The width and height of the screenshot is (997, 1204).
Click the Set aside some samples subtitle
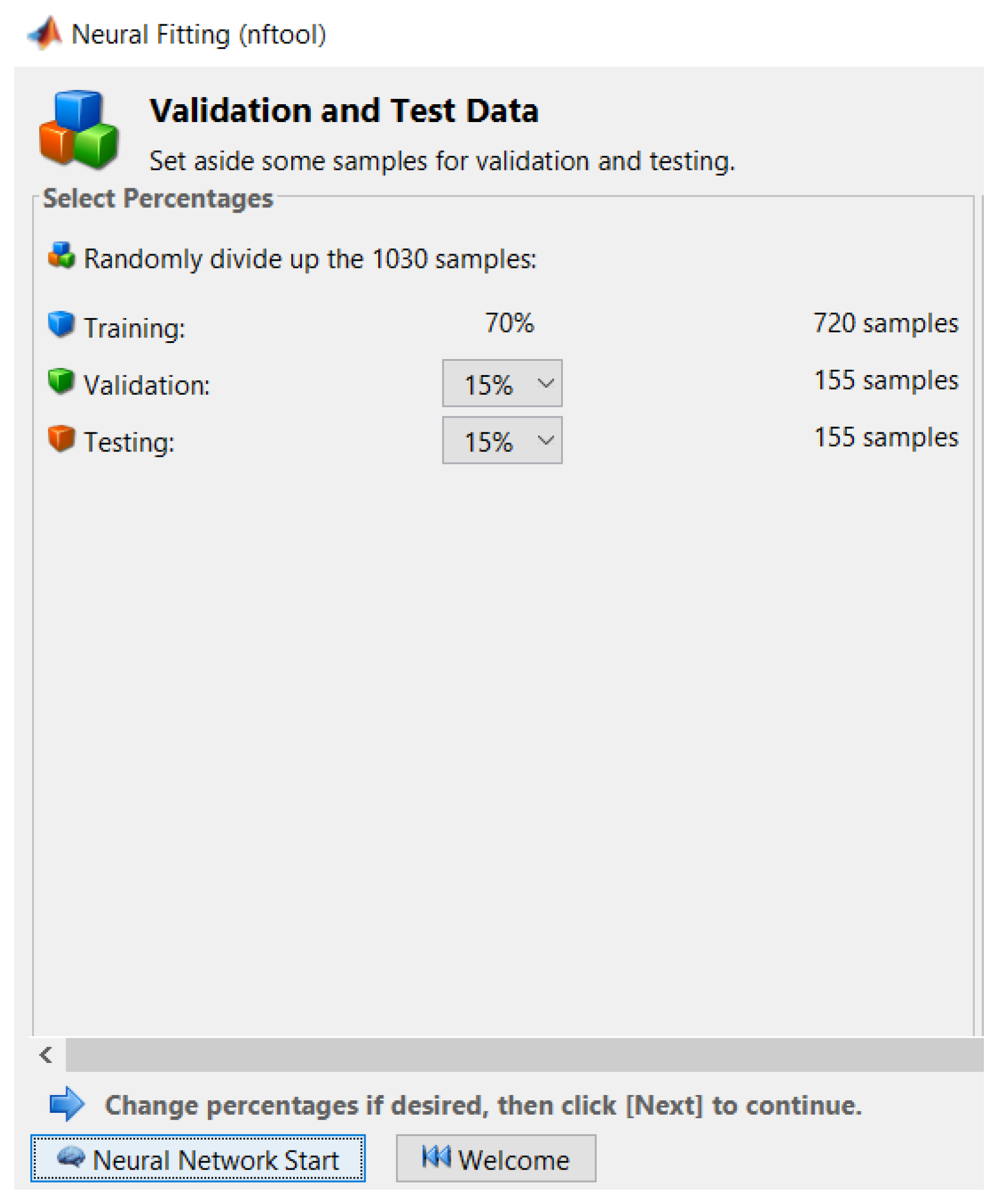pyautogui.click(x=442, y=161)
